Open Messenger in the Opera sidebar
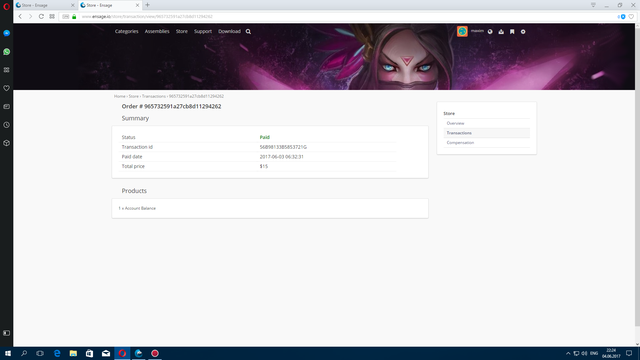Viewport: 640px width, 360px height. (7, 33)
